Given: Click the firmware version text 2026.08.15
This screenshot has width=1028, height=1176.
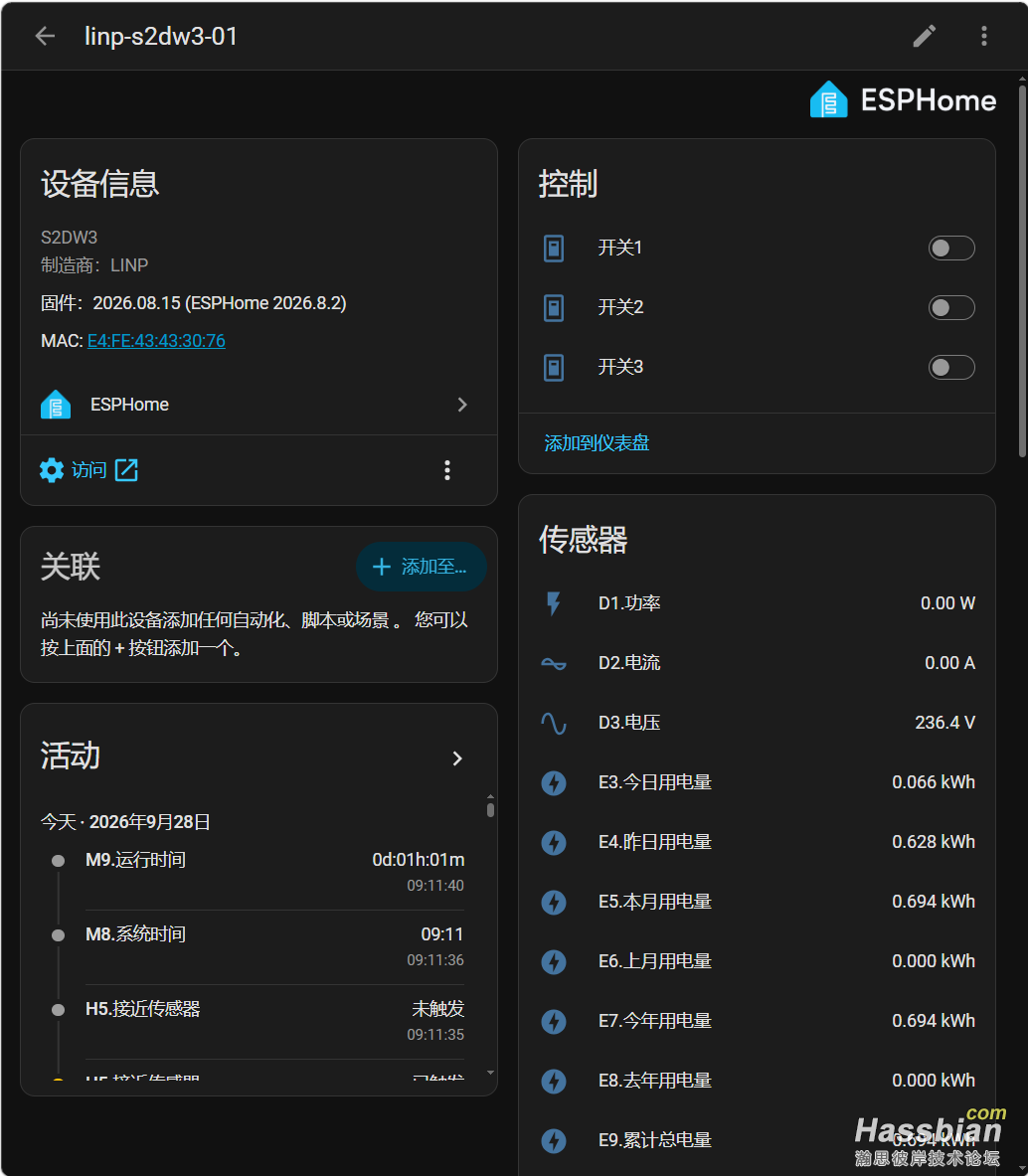Looking at the screenshot, I should [x=136, y=303].
